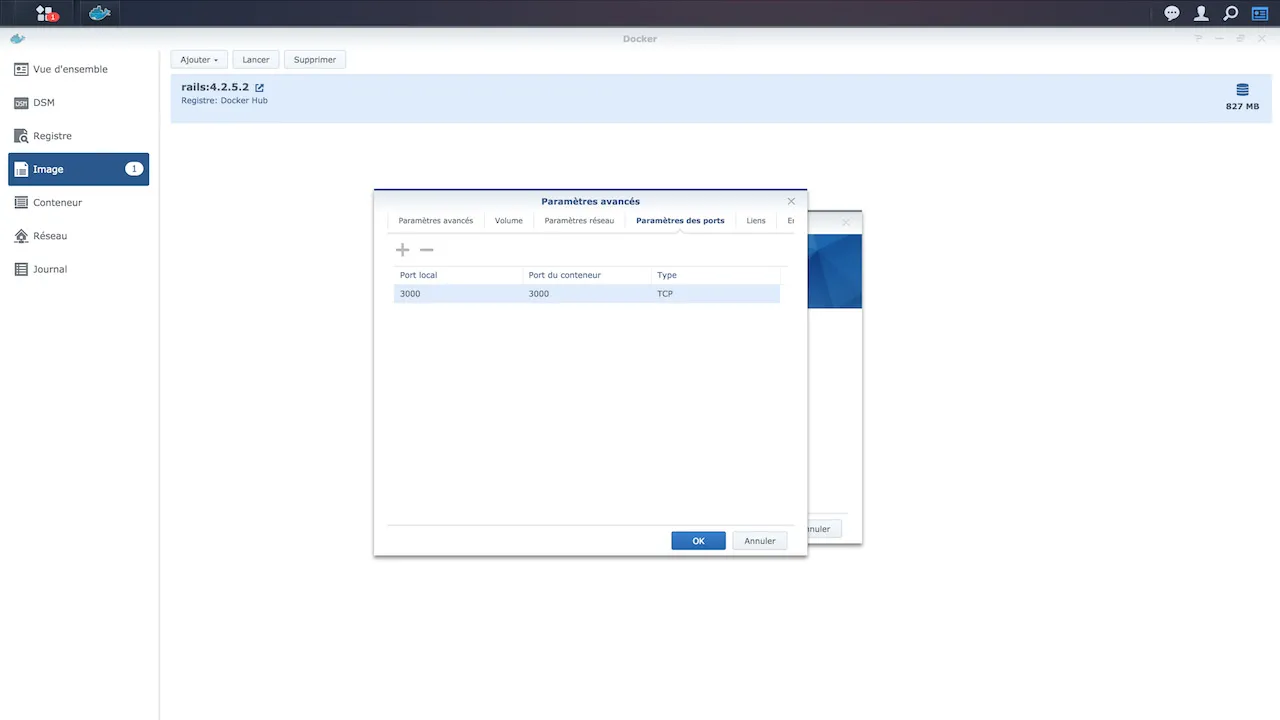1280x720 pixels.
Task: Select the rails:4.2.5.2 image name
Action: click(215, 87)
